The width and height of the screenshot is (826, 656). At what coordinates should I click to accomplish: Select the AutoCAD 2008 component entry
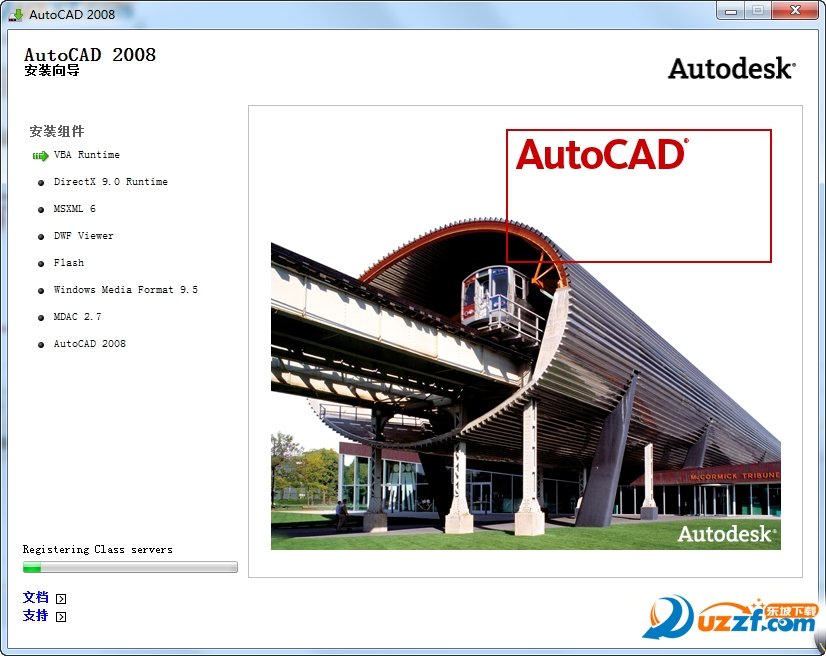pyautogui.click(x=89, y=344)
